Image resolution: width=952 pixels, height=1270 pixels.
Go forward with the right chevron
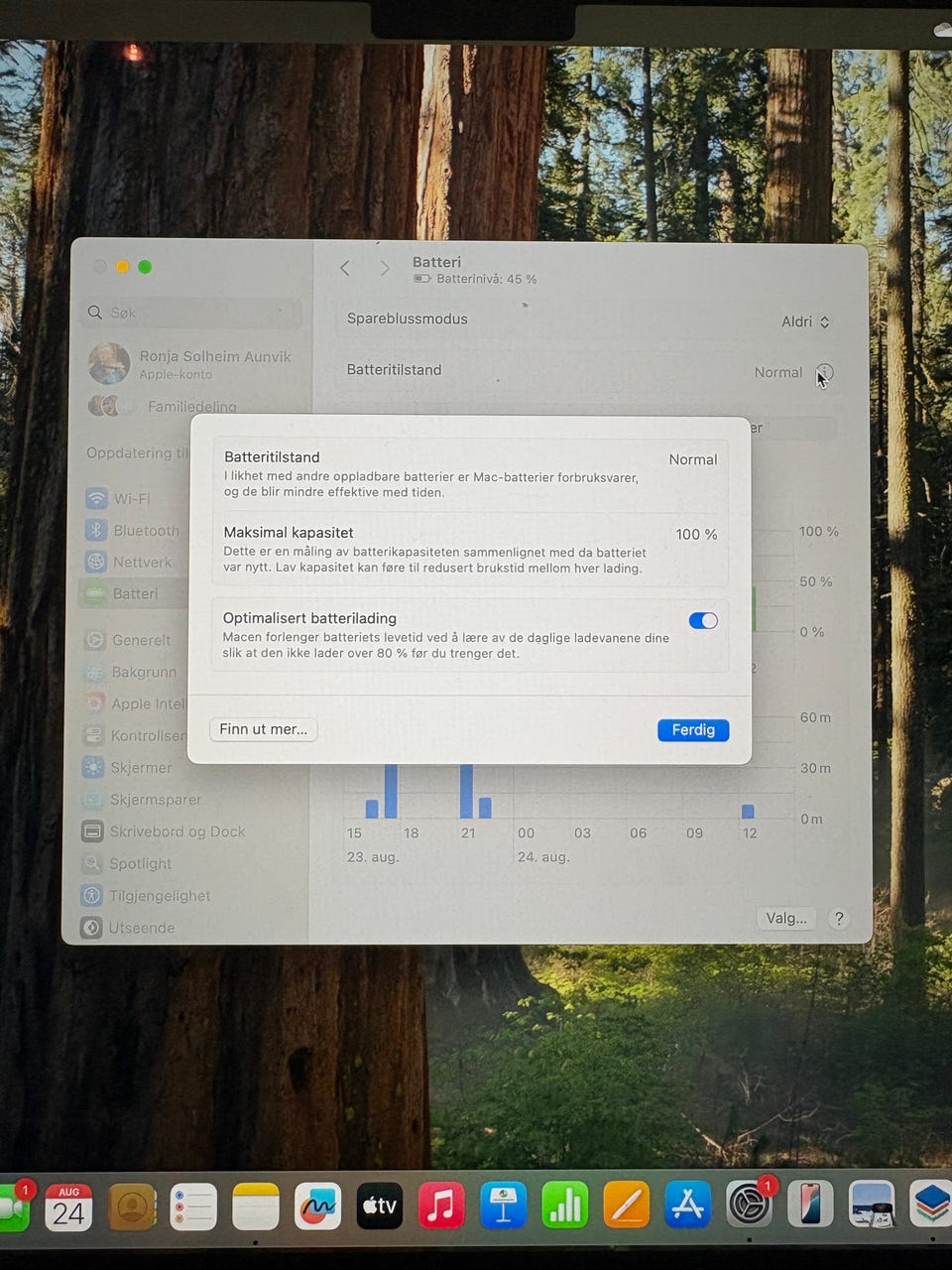click(385, 268)
